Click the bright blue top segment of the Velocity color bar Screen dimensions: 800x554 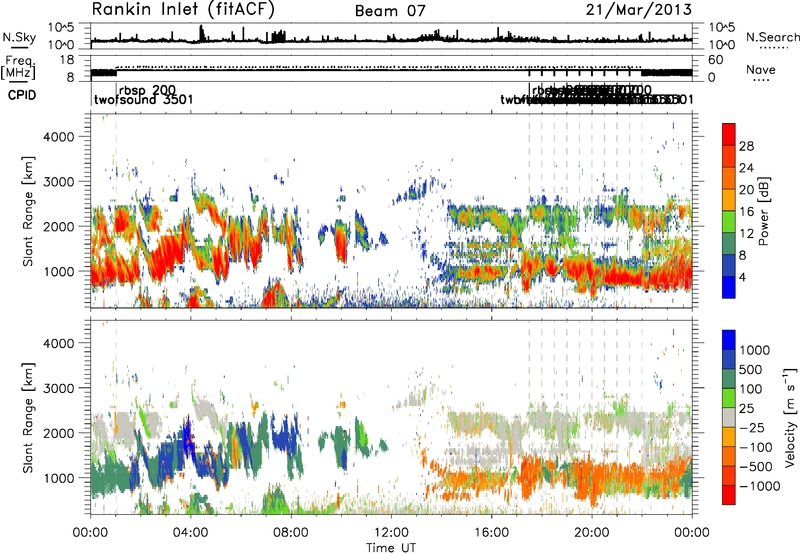(x=729, y=340)
